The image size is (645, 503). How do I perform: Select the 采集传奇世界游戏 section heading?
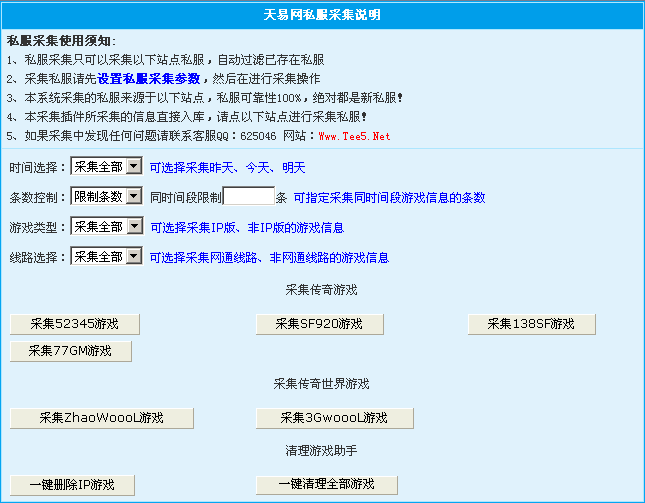[x=322, y=384]
